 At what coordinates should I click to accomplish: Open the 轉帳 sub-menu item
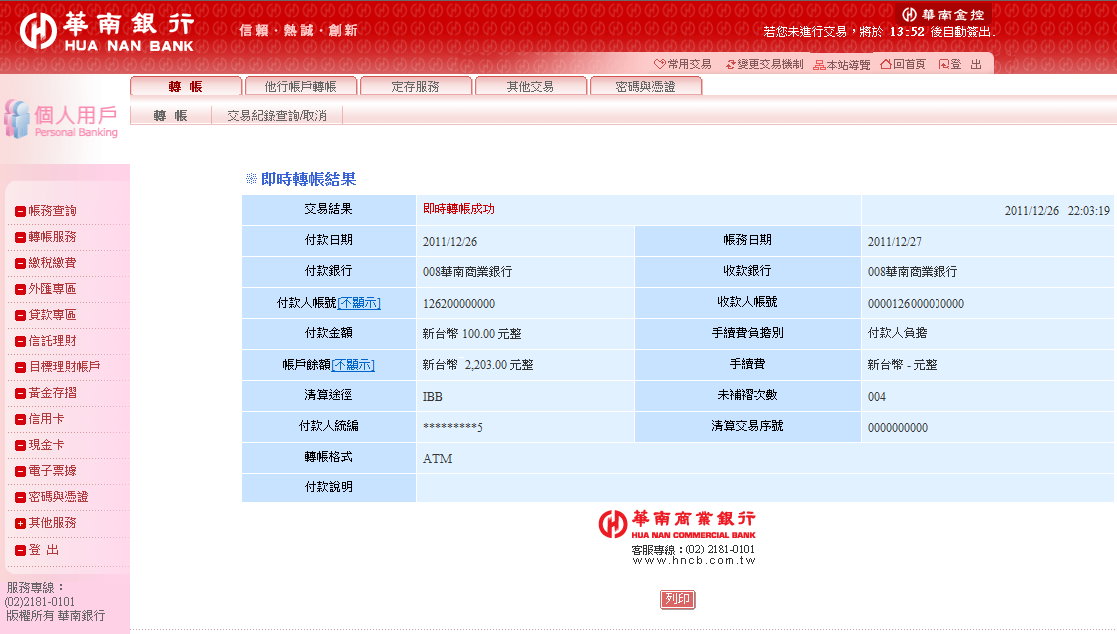click(x=171, y=115)
